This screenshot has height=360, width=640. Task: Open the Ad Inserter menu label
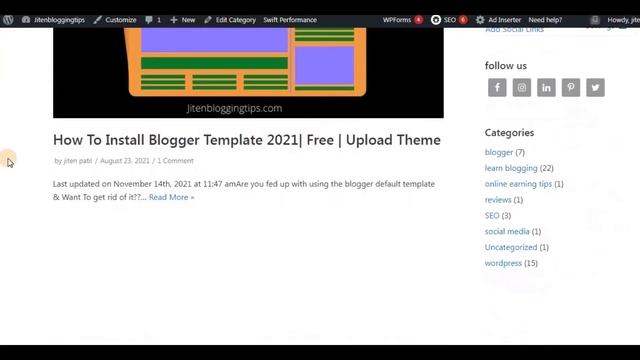click(x=504, y=20)
